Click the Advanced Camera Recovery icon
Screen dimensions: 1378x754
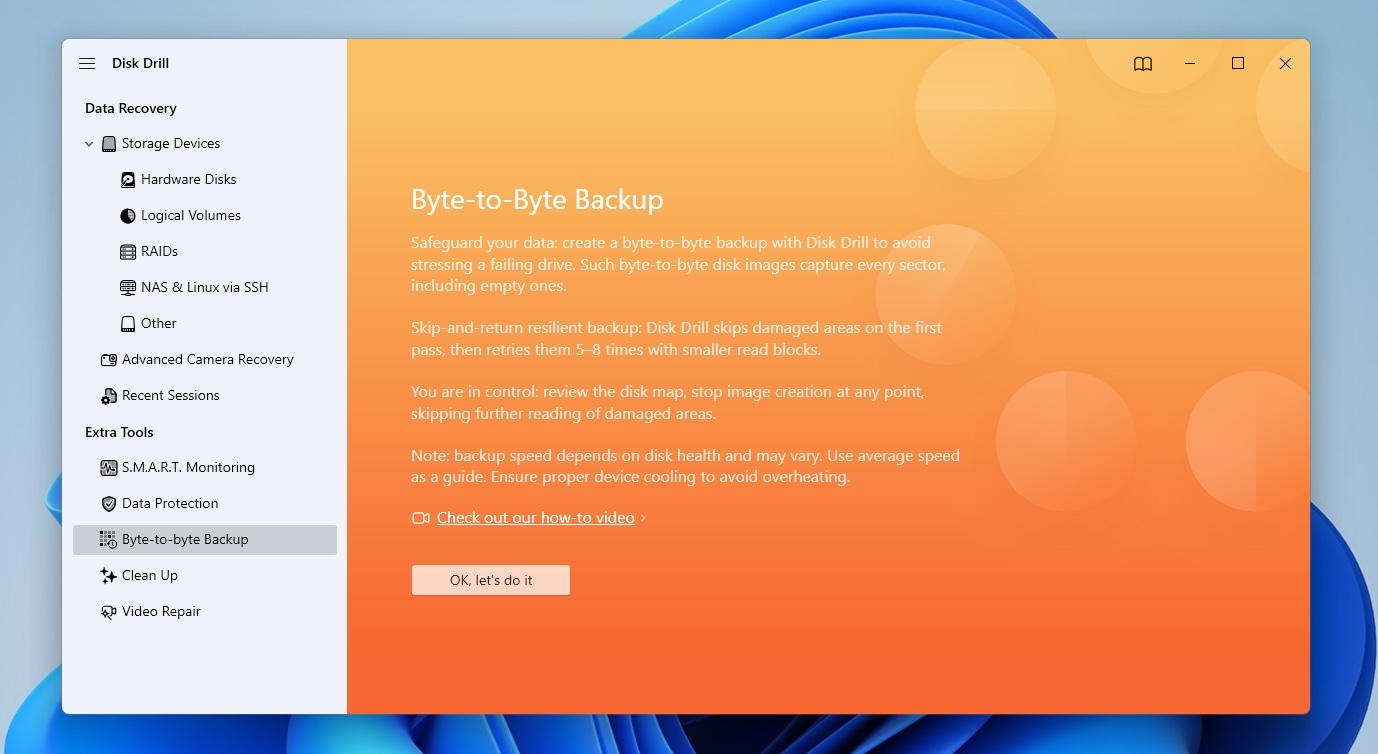click(x=109, y=360)
